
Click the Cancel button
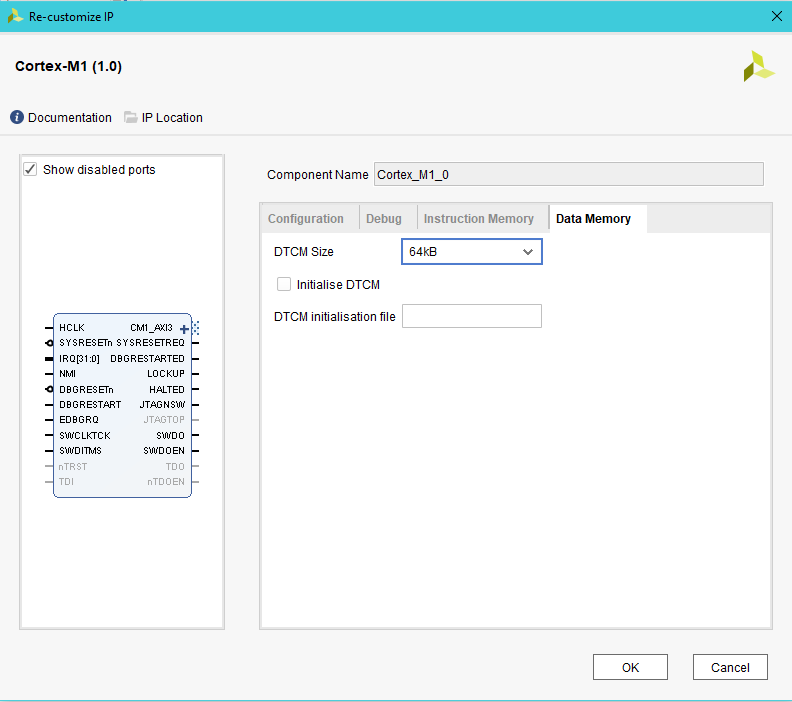[730, 667]
